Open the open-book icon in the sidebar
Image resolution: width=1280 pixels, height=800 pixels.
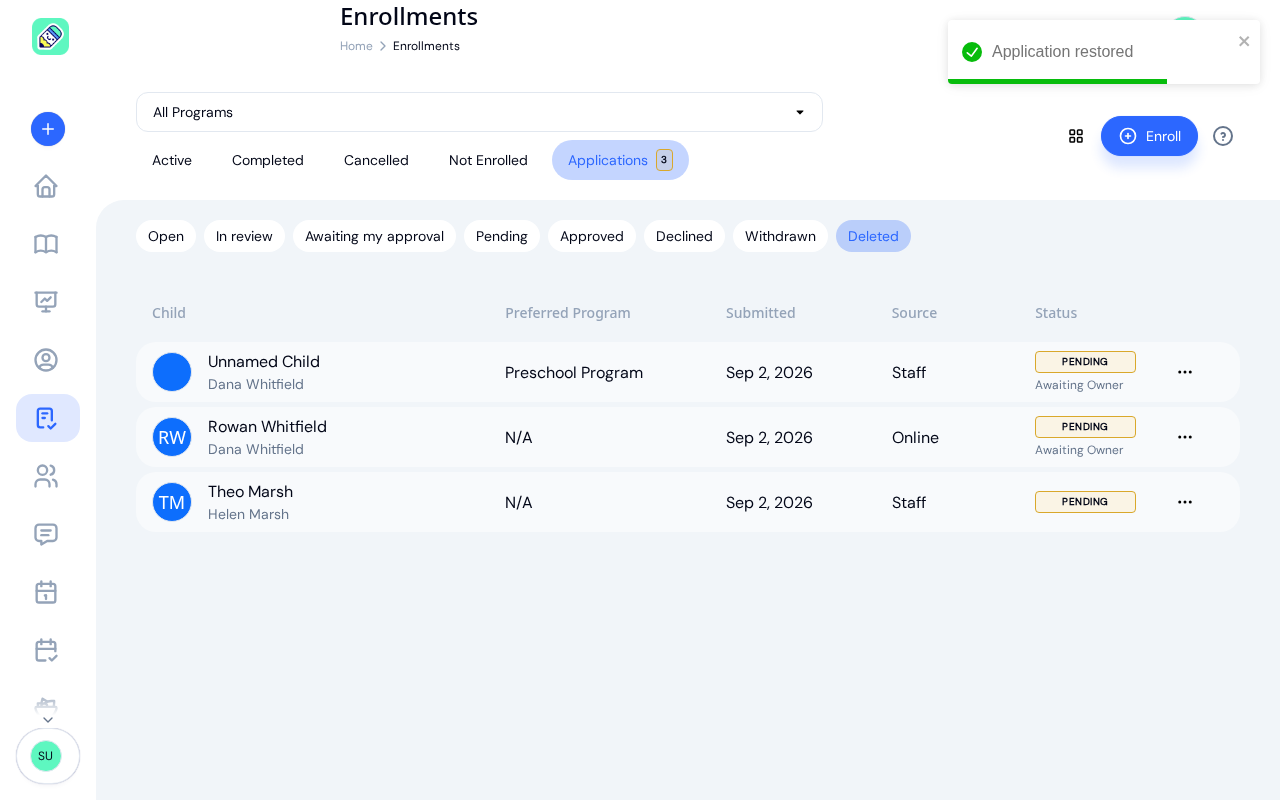point(46,244)
